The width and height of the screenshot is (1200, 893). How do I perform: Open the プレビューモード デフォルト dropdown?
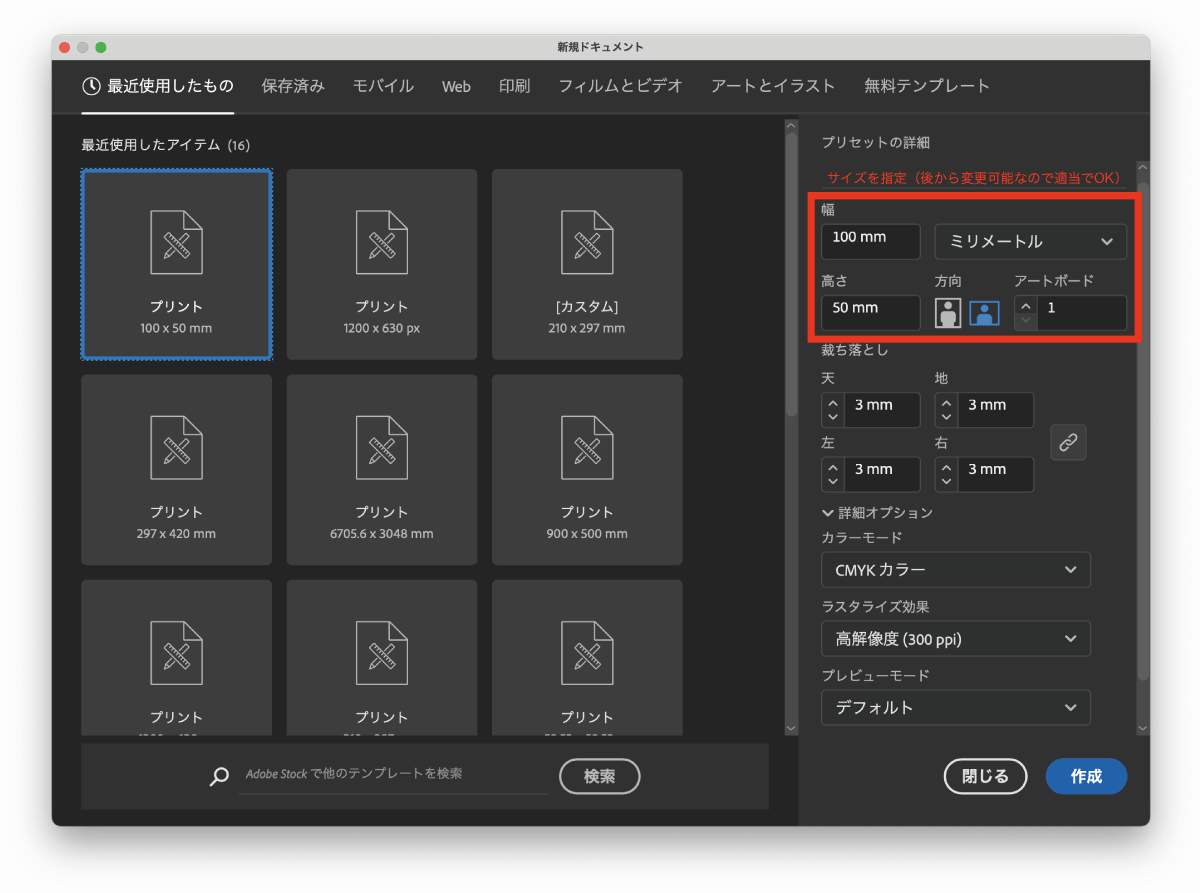click(x=955, y=707)
